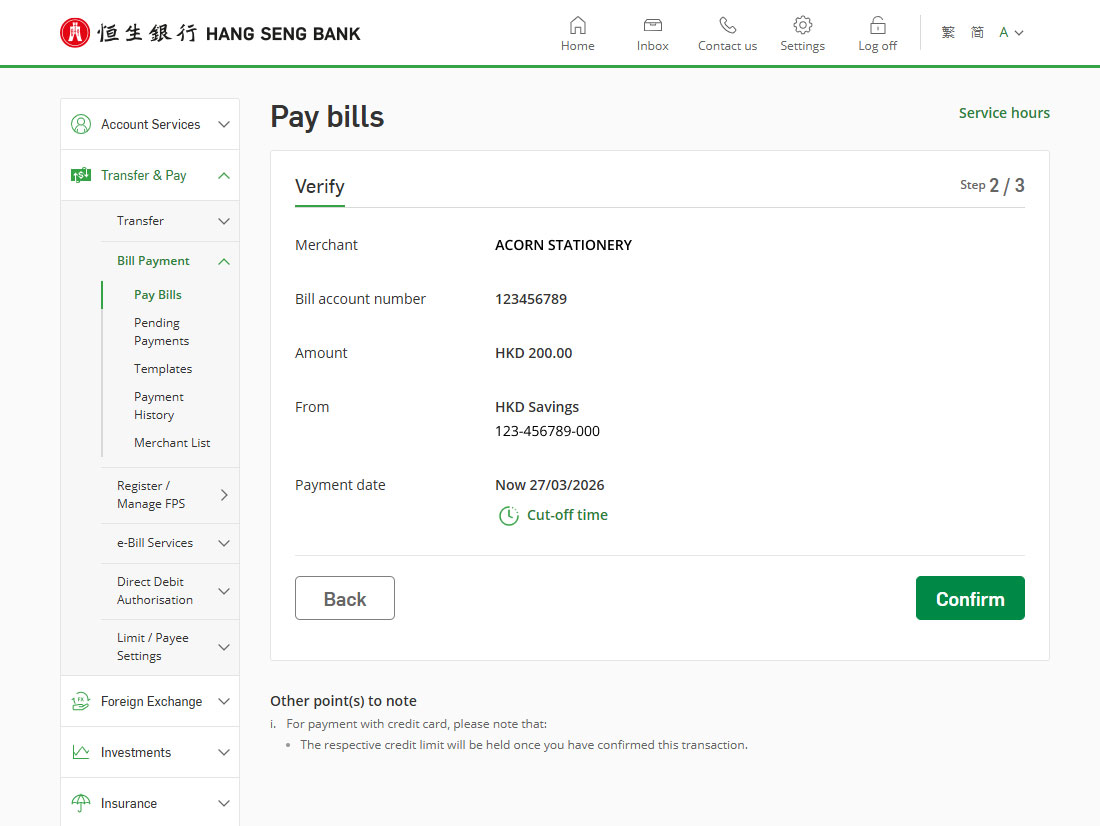Image resolution: width=1100 pixels, height=826 pixels.
Task: Expand Direct Debit Authorisation chevron
Action: coord(224,591)
